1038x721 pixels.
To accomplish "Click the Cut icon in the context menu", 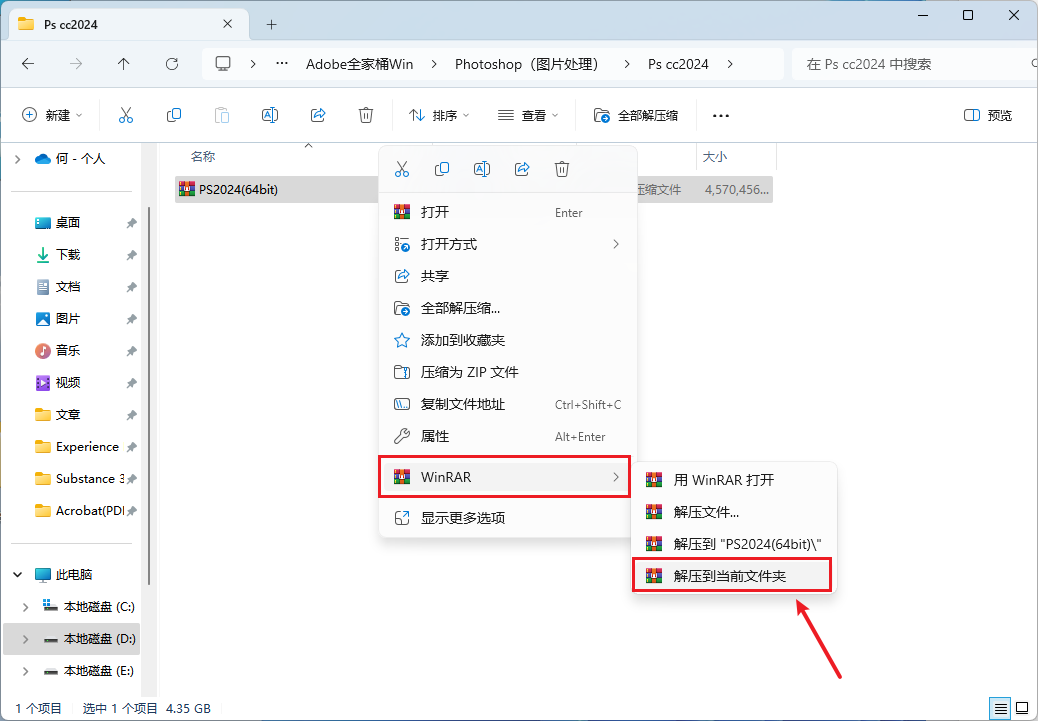I will pyautogui.click(x=402, y=169).
